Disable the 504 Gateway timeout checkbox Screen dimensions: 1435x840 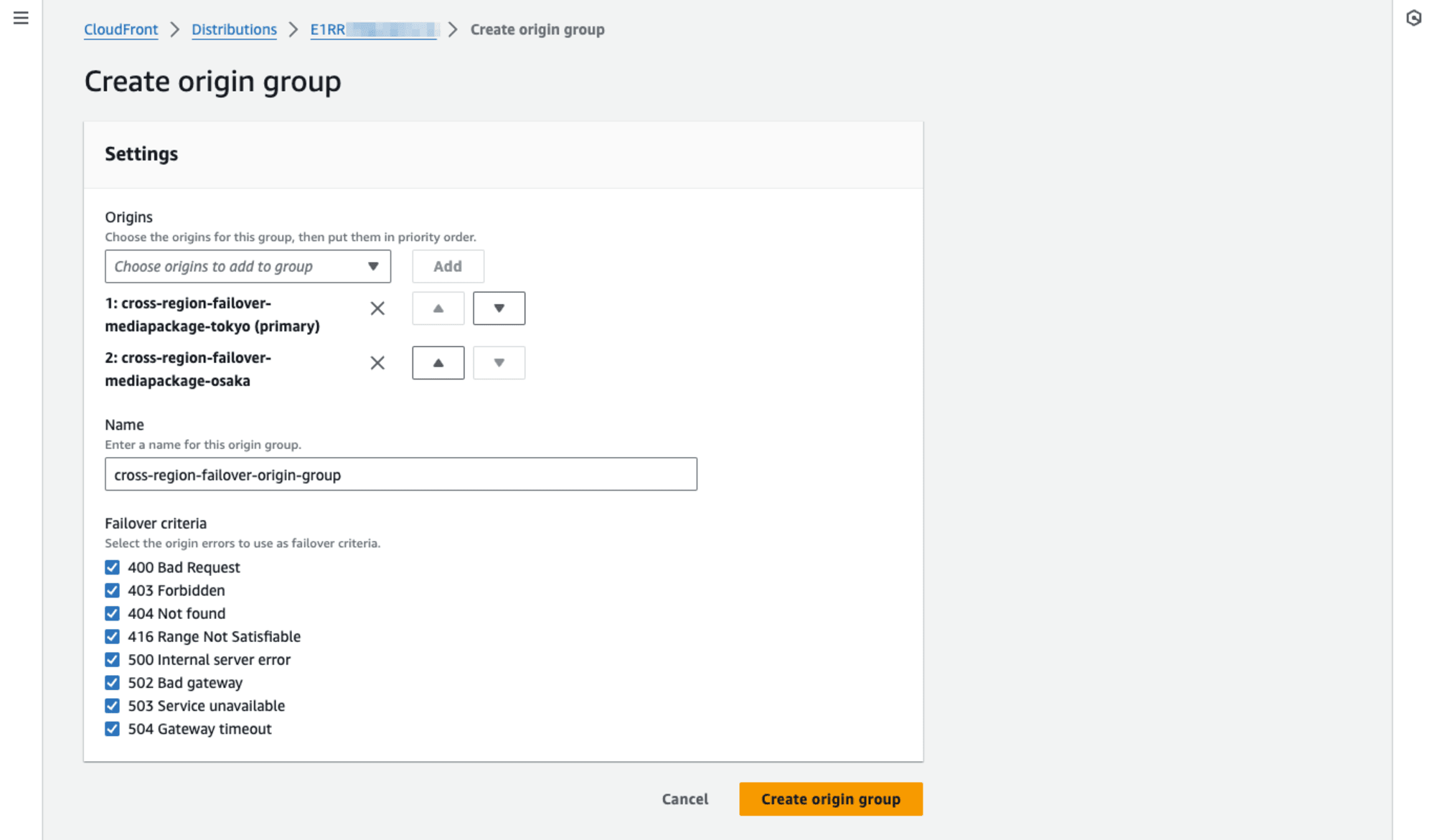pos(112,729)
